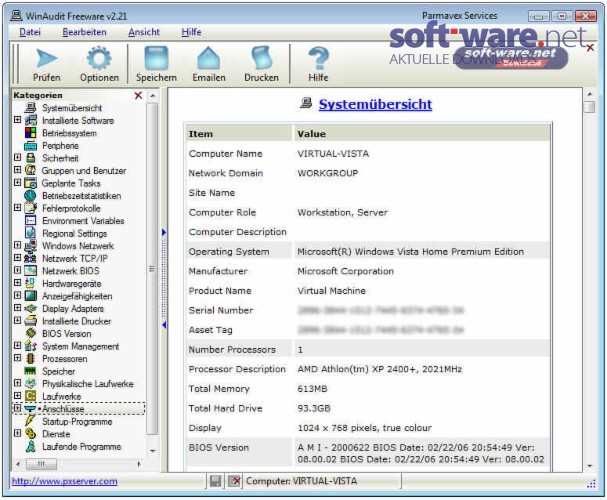Click the Regional Settings icon

[x=30, y=233]
